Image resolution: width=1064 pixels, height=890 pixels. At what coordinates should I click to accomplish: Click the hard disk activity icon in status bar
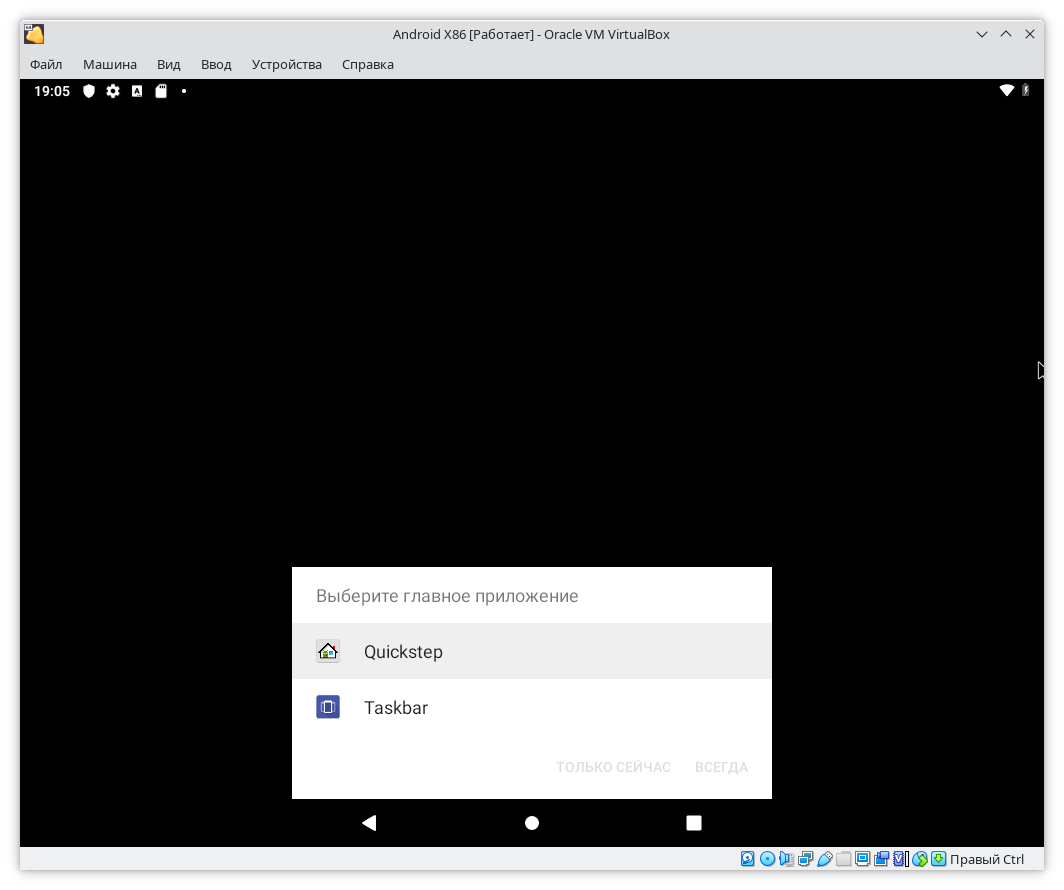coord(747,859)
